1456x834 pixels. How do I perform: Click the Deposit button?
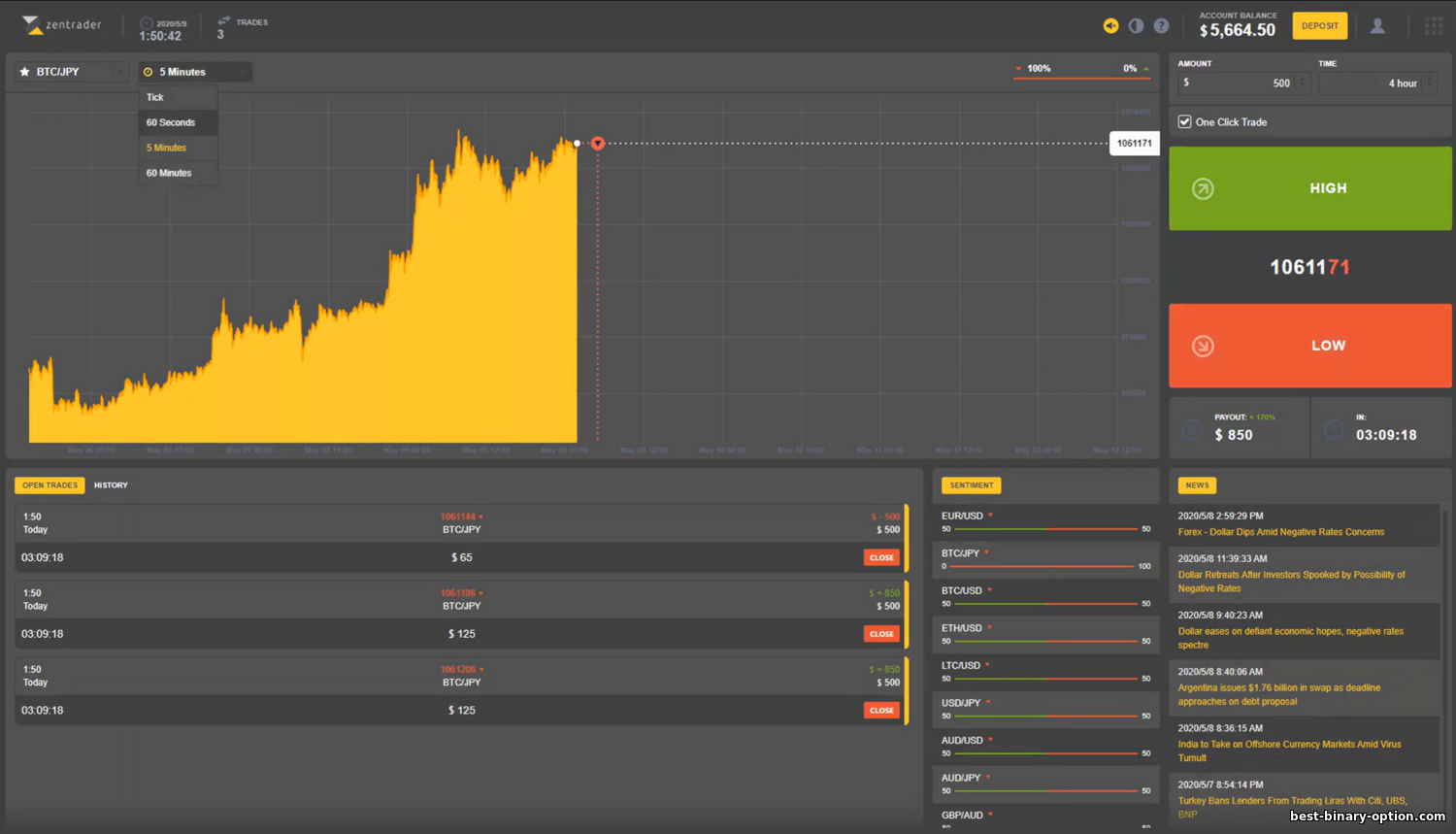pyautogui.click(x=1319, y=26)
